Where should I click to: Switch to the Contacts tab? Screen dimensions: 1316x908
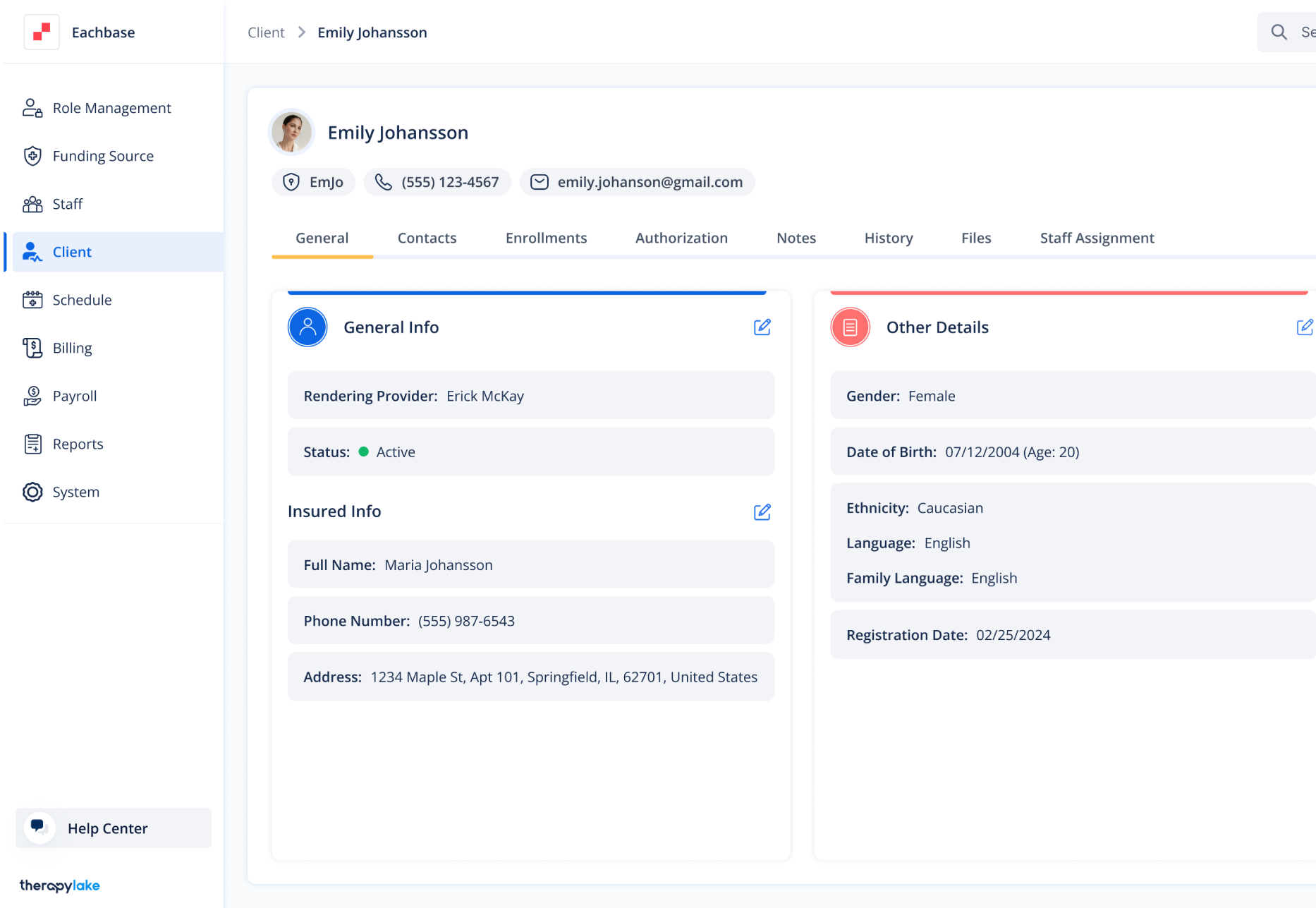427,238
